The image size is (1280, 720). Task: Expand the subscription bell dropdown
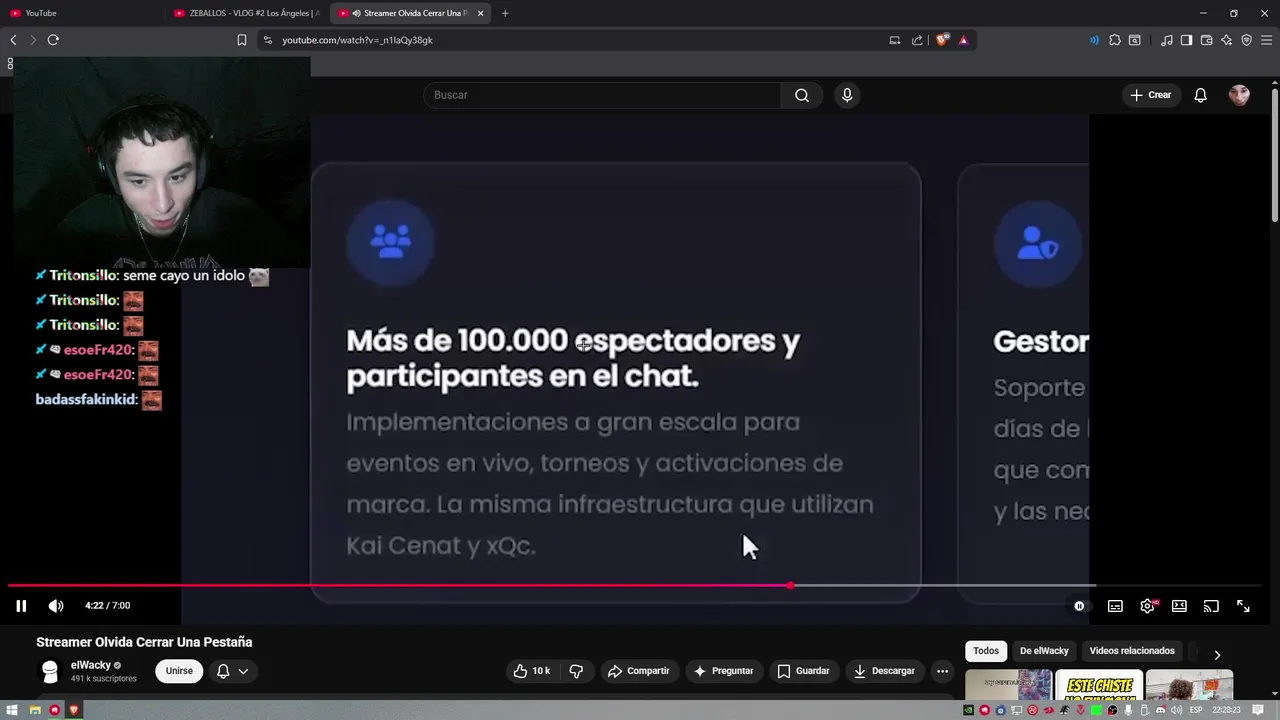[232, 671]
